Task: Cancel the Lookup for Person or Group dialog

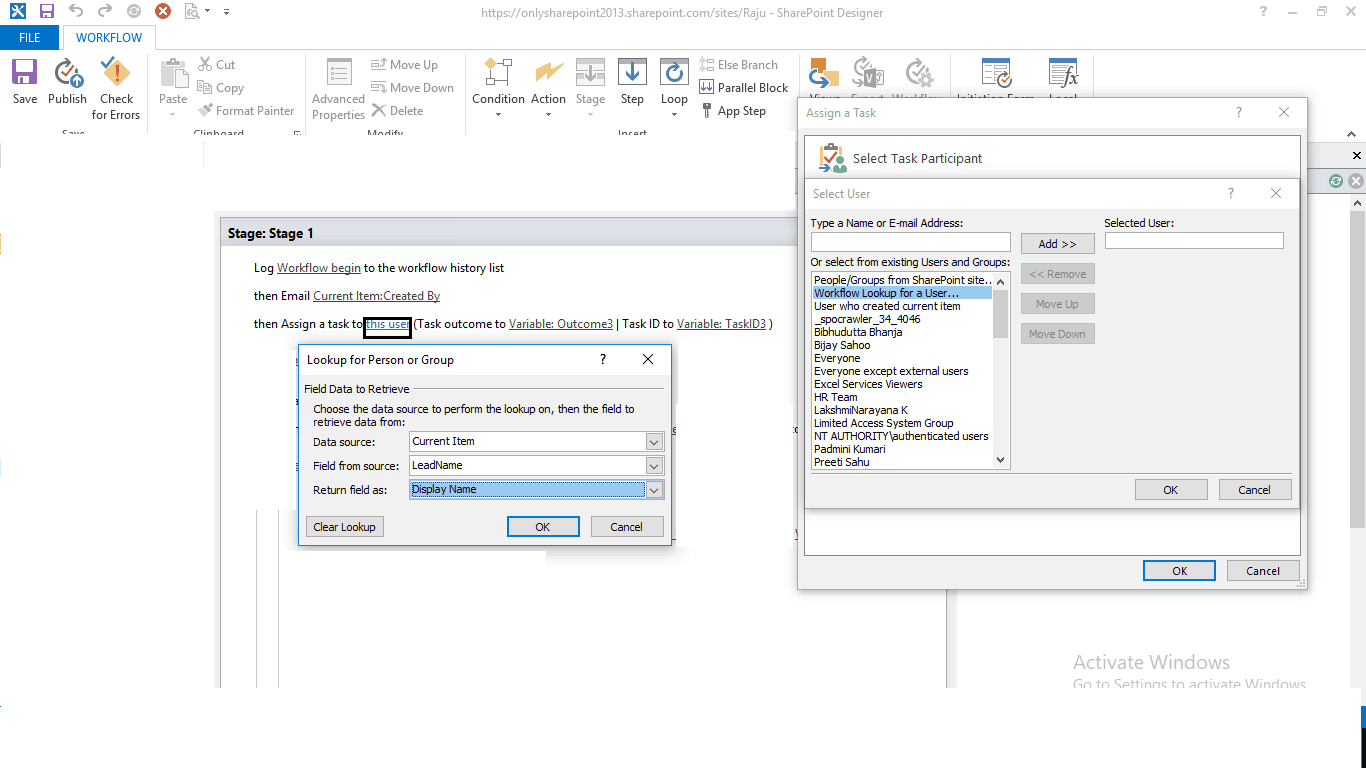Action: [x=626, y=527]
